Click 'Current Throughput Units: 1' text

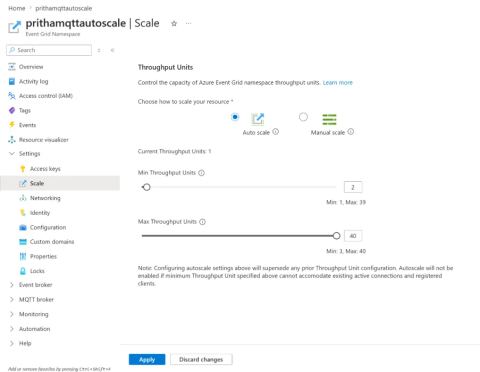pyautogui.click(x=174, y=151)
